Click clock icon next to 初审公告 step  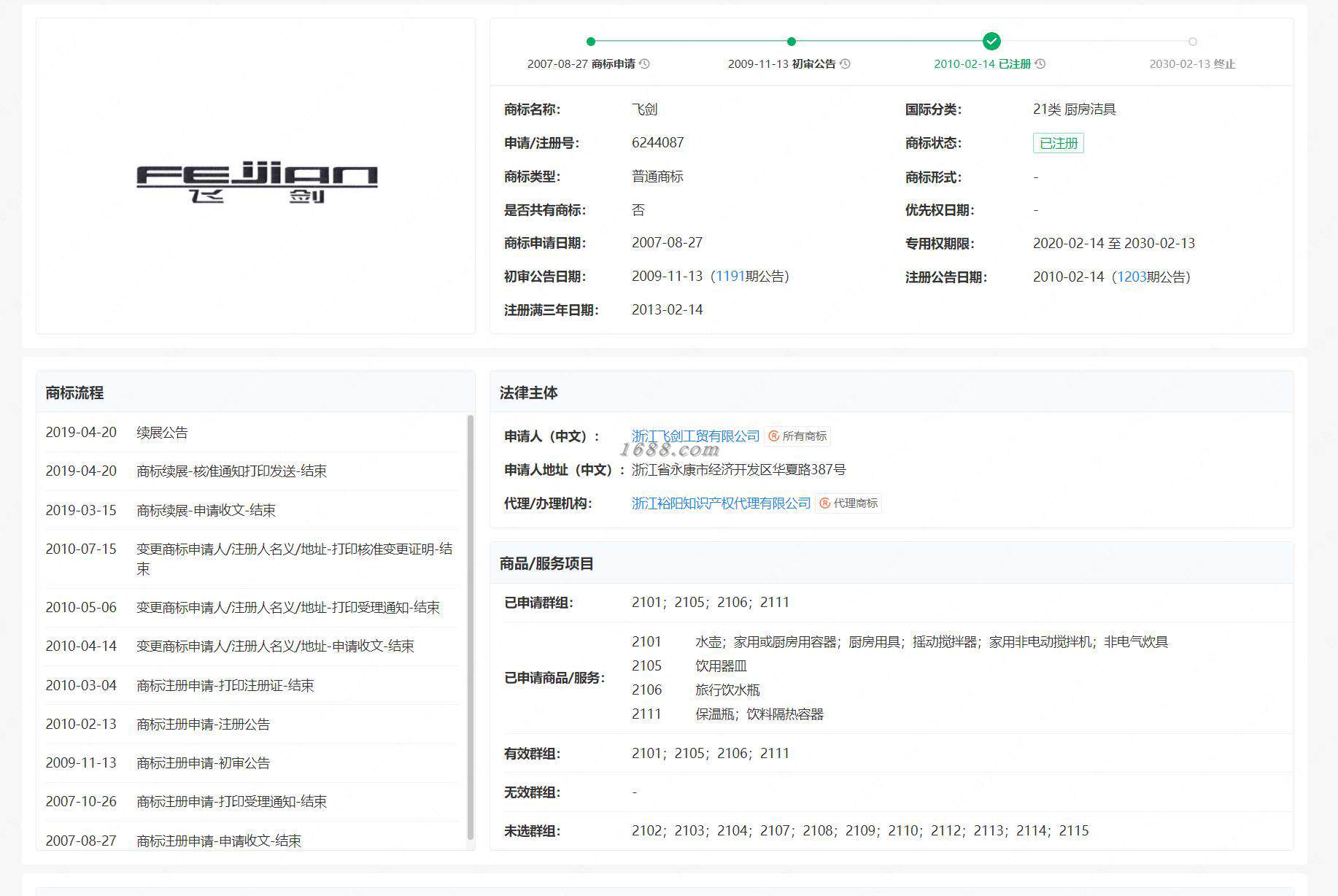(x=845, y=64)
